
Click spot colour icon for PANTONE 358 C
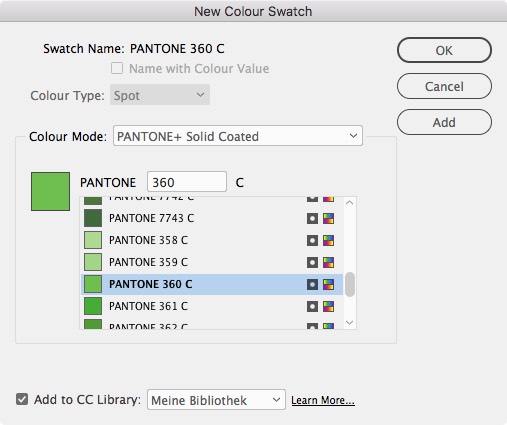tap(312, 240)
